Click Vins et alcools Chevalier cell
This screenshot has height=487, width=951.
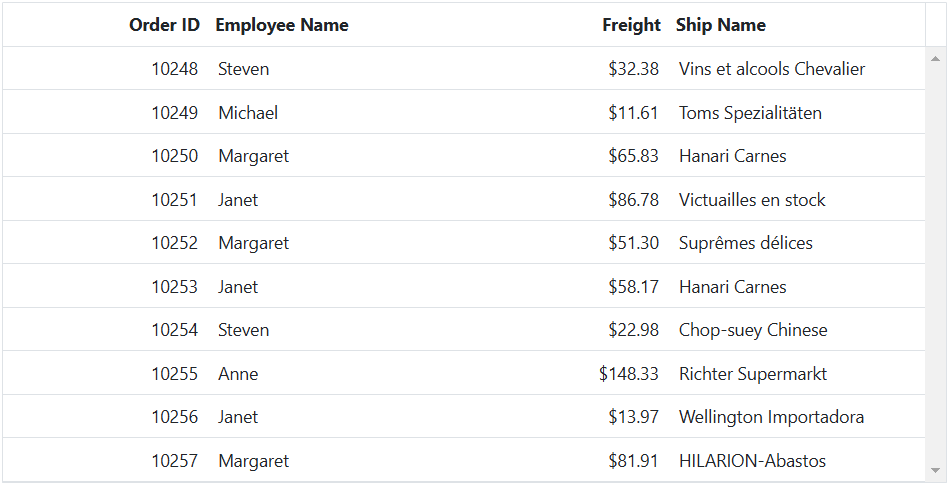(771, 69)
